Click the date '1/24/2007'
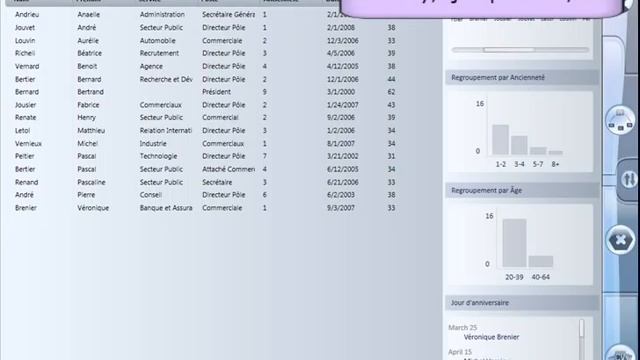Viewport: 640px width, 360px height. tap(342, 105)
